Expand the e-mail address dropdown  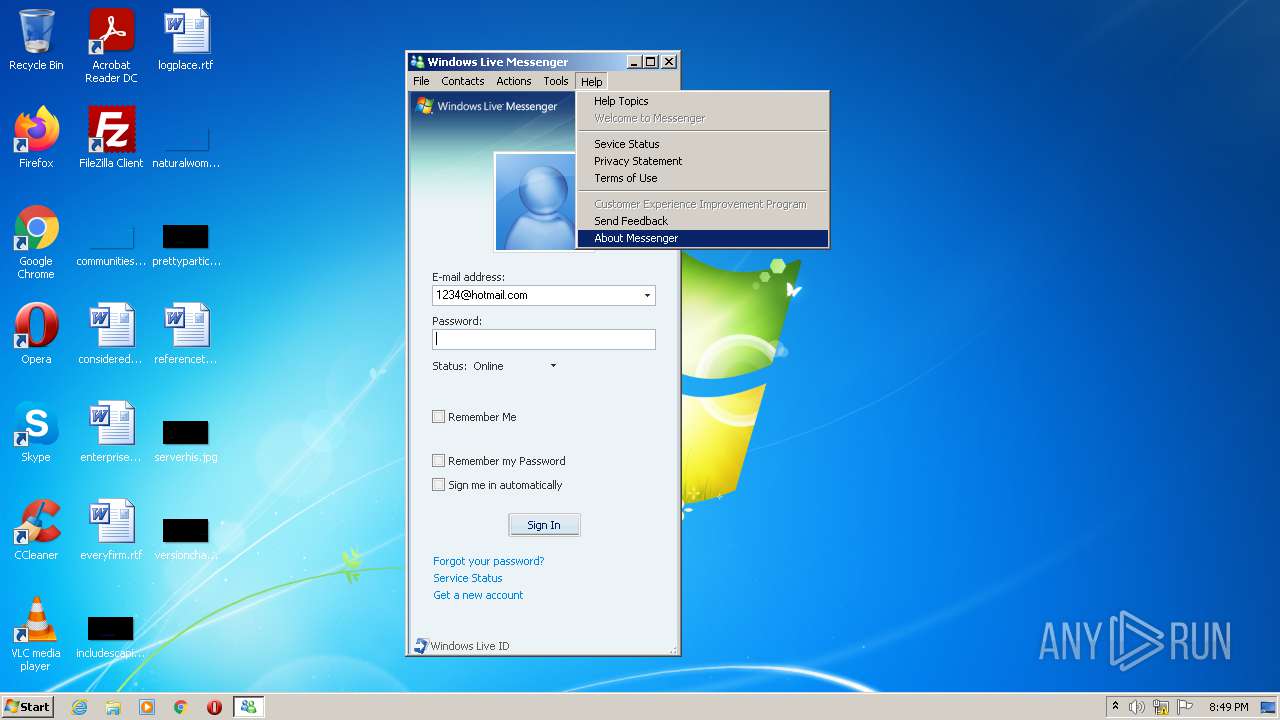[647, 296]
